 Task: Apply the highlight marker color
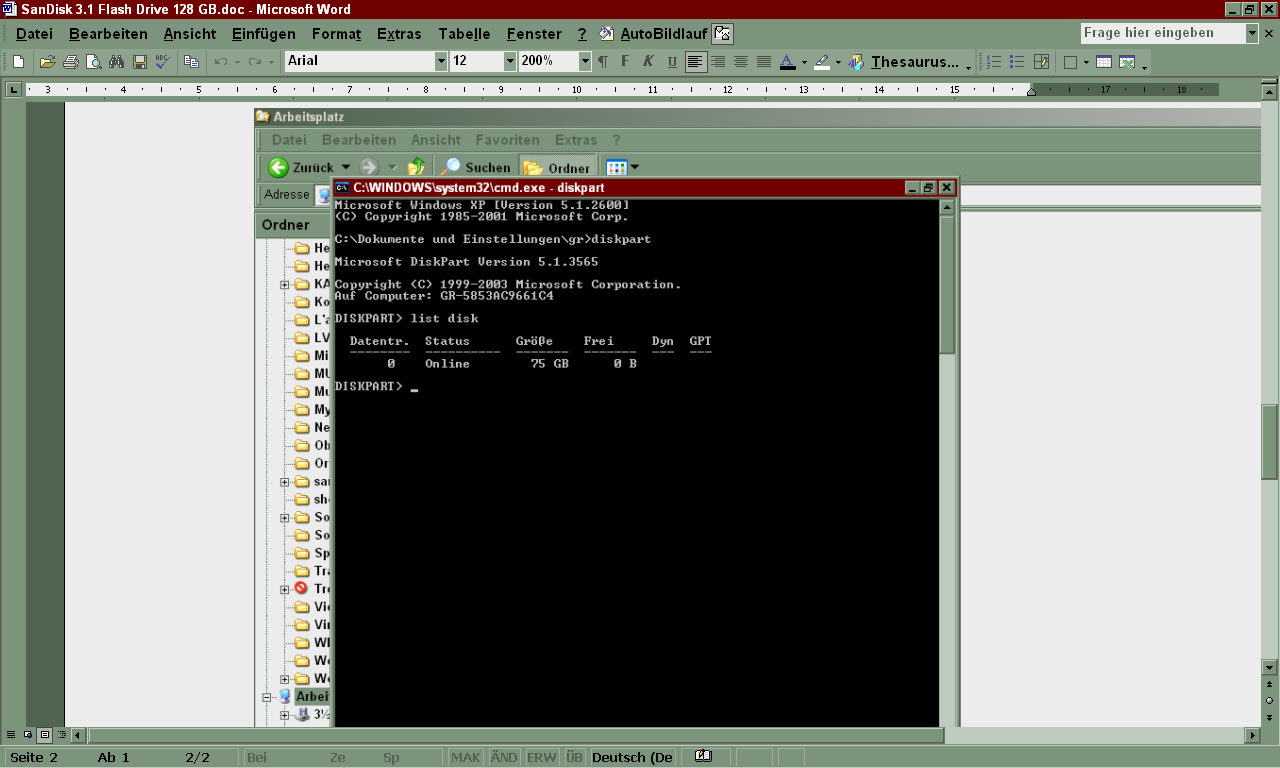[x=821, y=62]
